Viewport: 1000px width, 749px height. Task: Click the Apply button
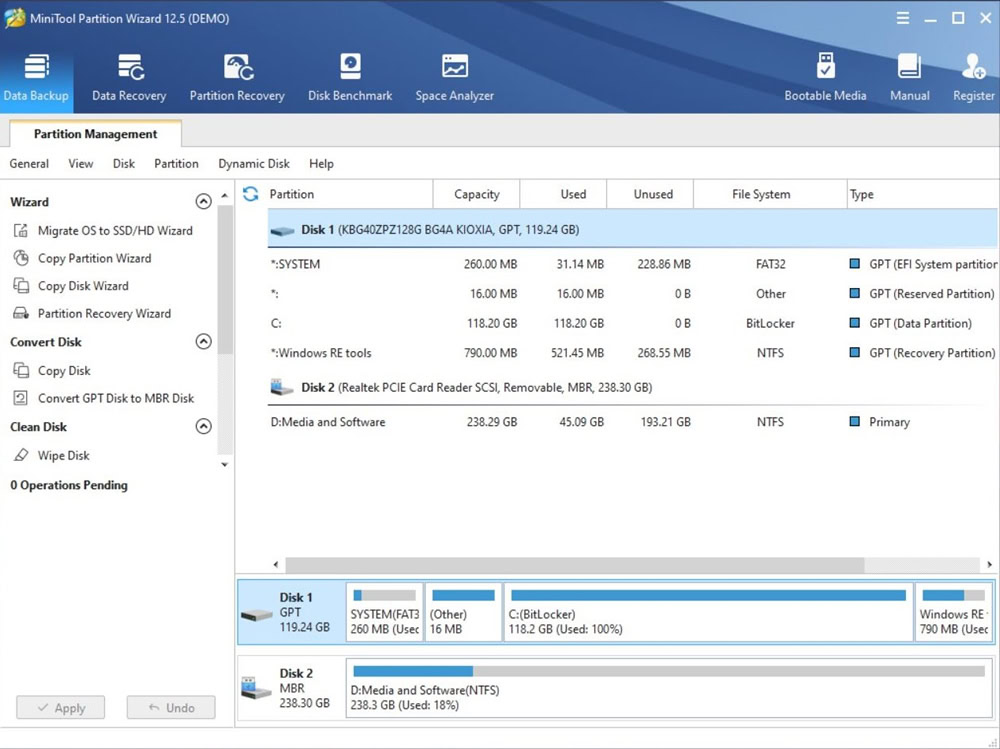coord(61,708)
